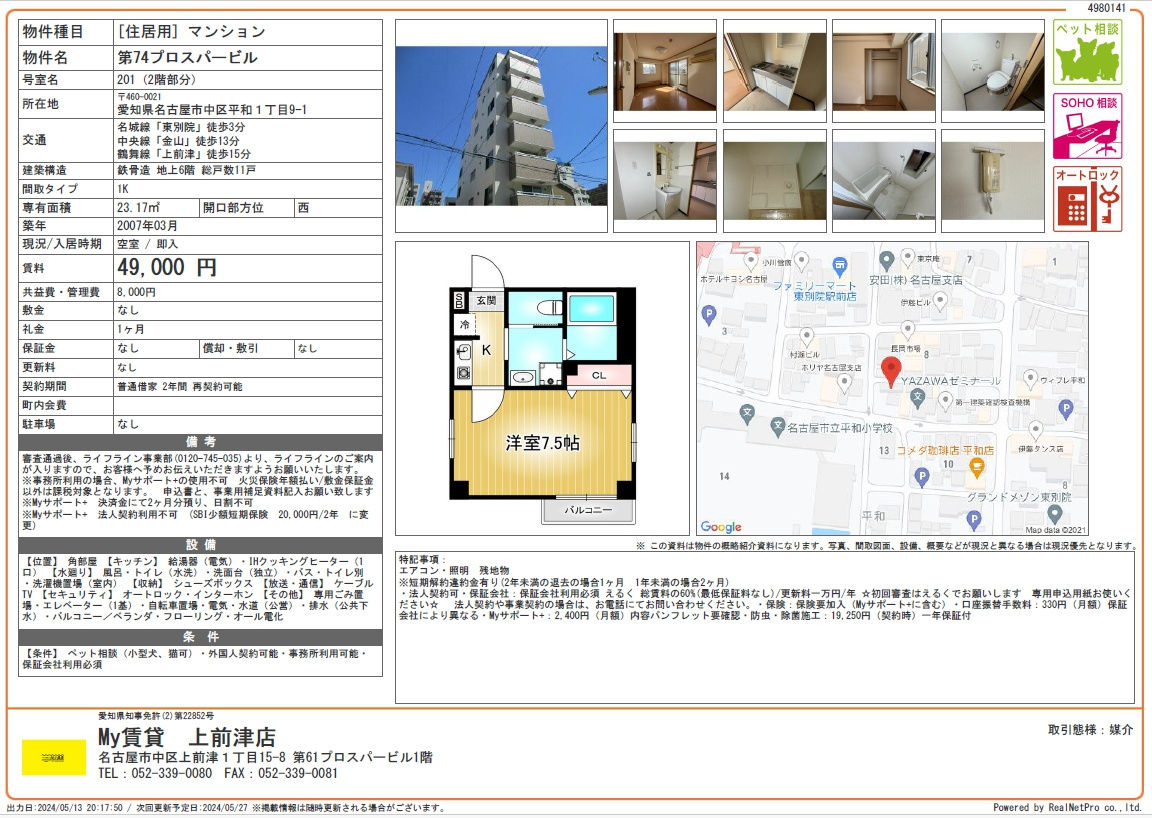
Task: Click the 49,000 円 rent value
Action: coord(167,268)
